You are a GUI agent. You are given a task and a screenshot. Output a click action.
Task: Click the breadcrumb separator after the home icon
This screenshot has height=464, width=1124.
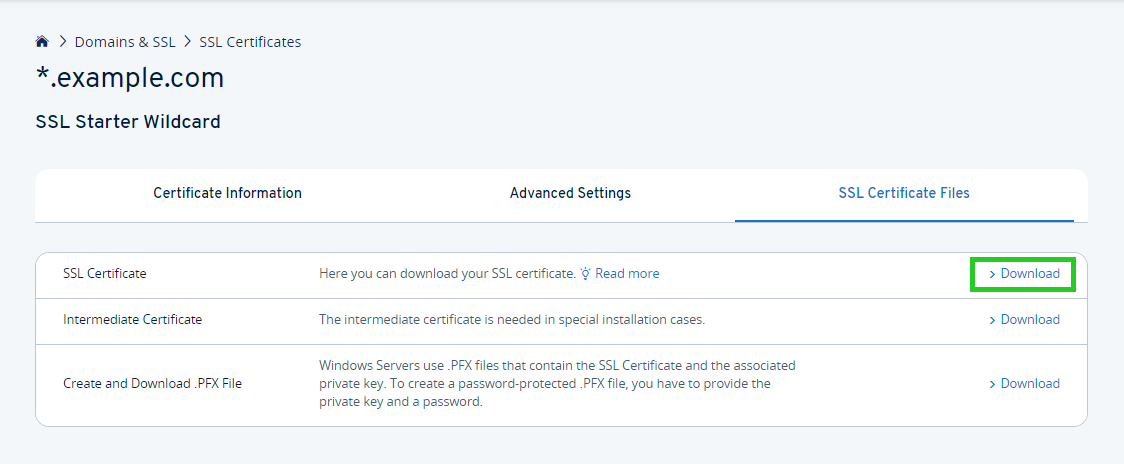[x=62, y=42]
